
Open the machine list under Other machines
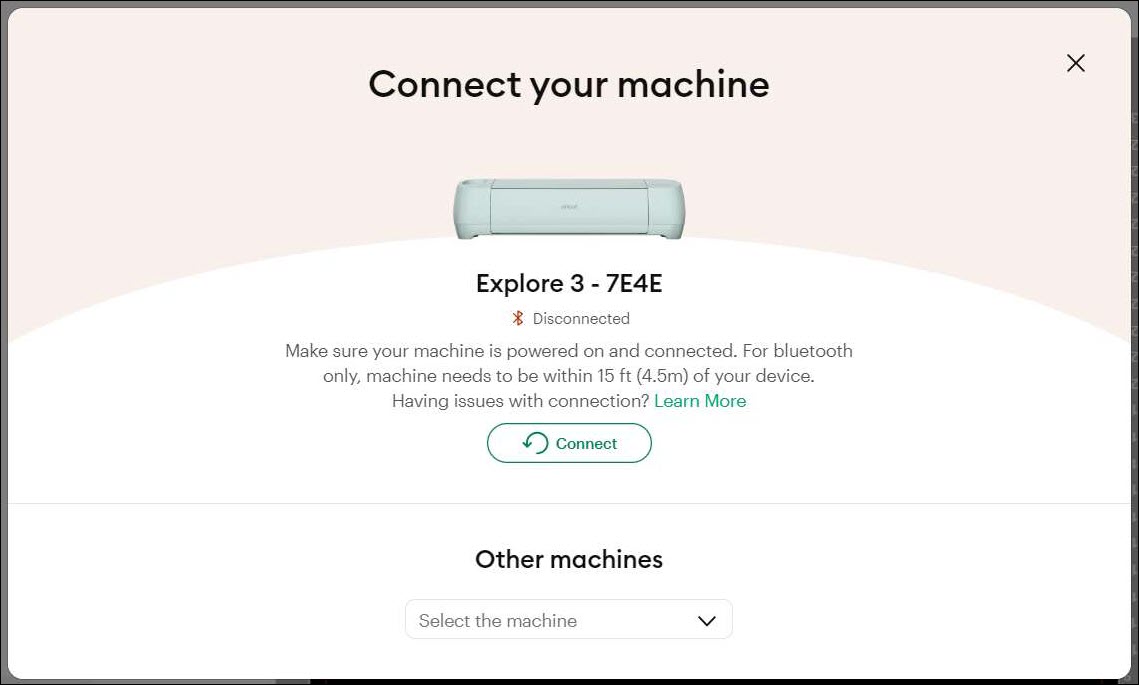click(x=568, y=620)
